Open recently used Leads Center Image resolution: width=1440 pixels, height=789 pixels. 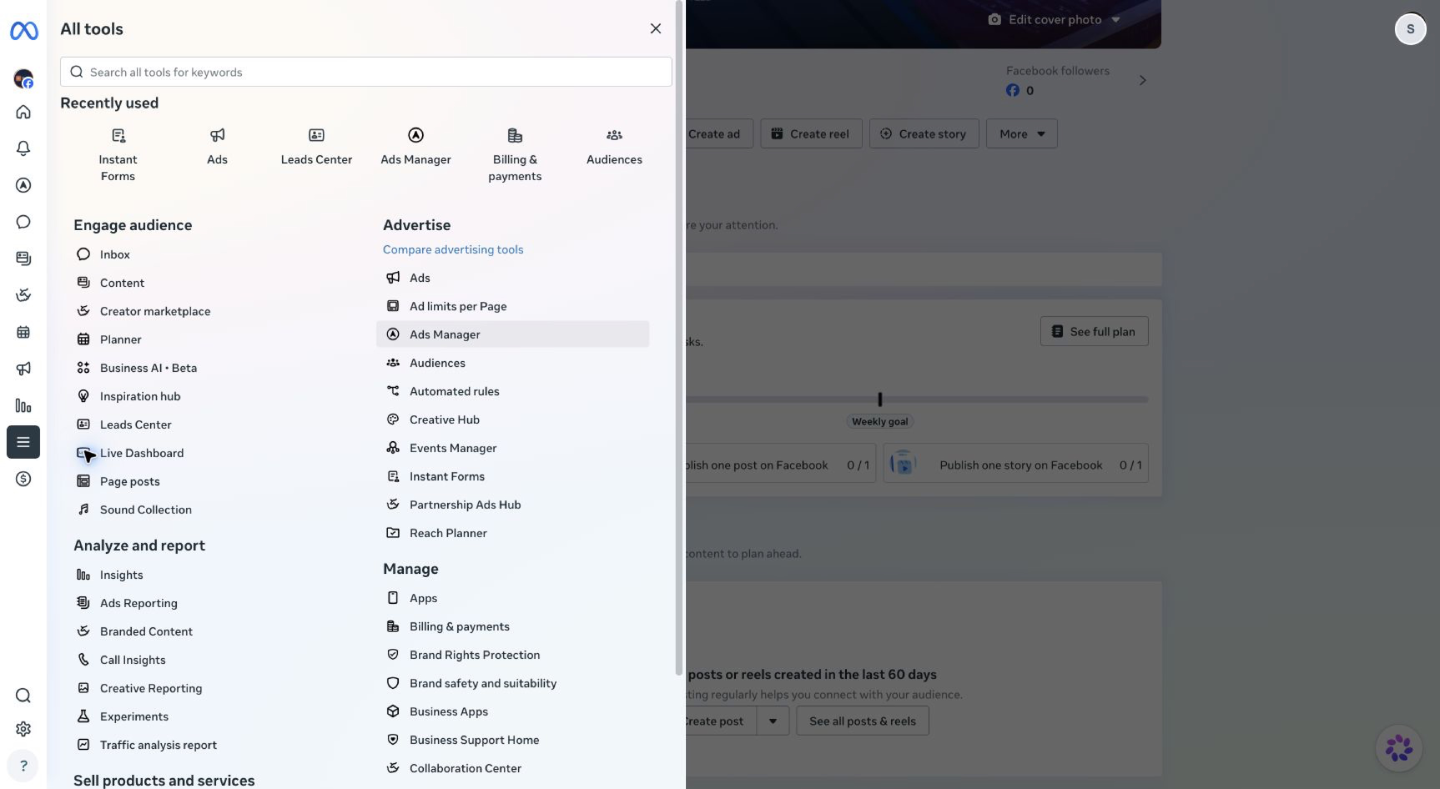(x=316, y=146)
